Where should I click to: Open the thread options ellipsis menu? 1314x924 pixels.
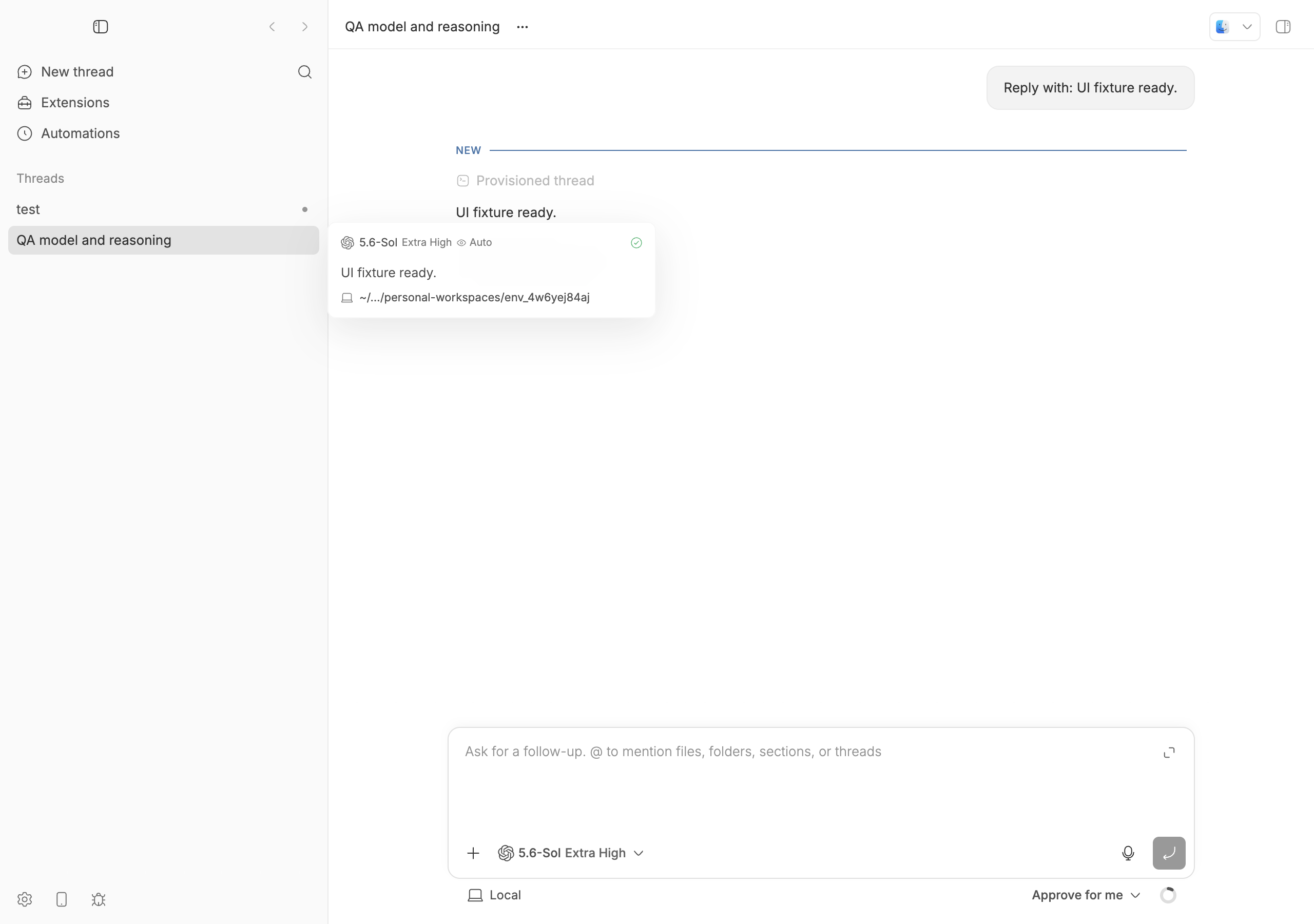click(523, 27)
